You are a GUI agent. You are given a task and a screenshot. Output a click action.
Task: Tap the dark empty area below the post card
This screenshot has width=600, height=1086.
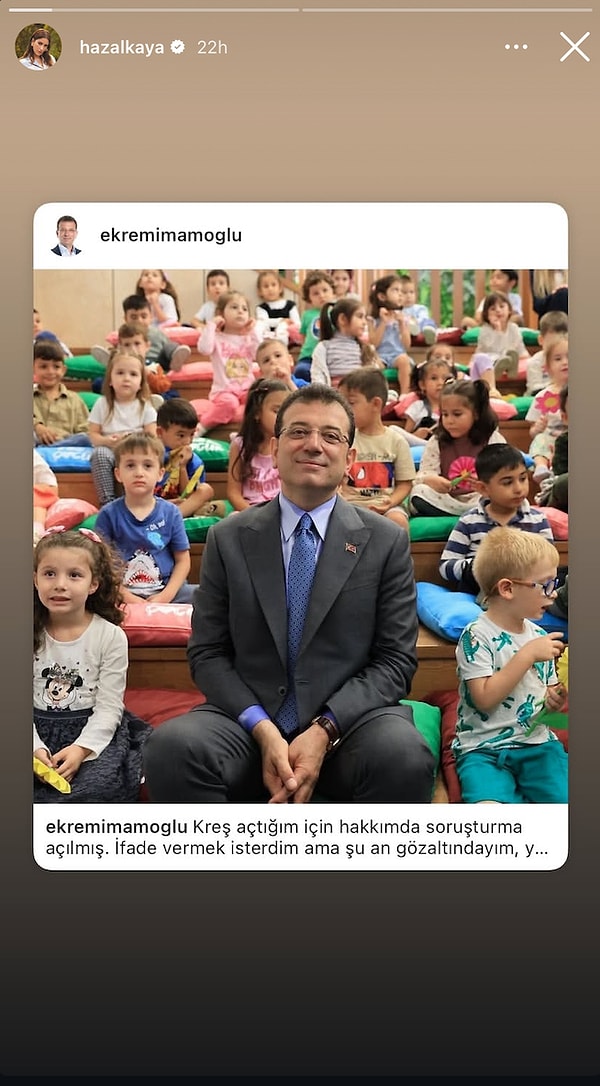click(x=300, y=970)
